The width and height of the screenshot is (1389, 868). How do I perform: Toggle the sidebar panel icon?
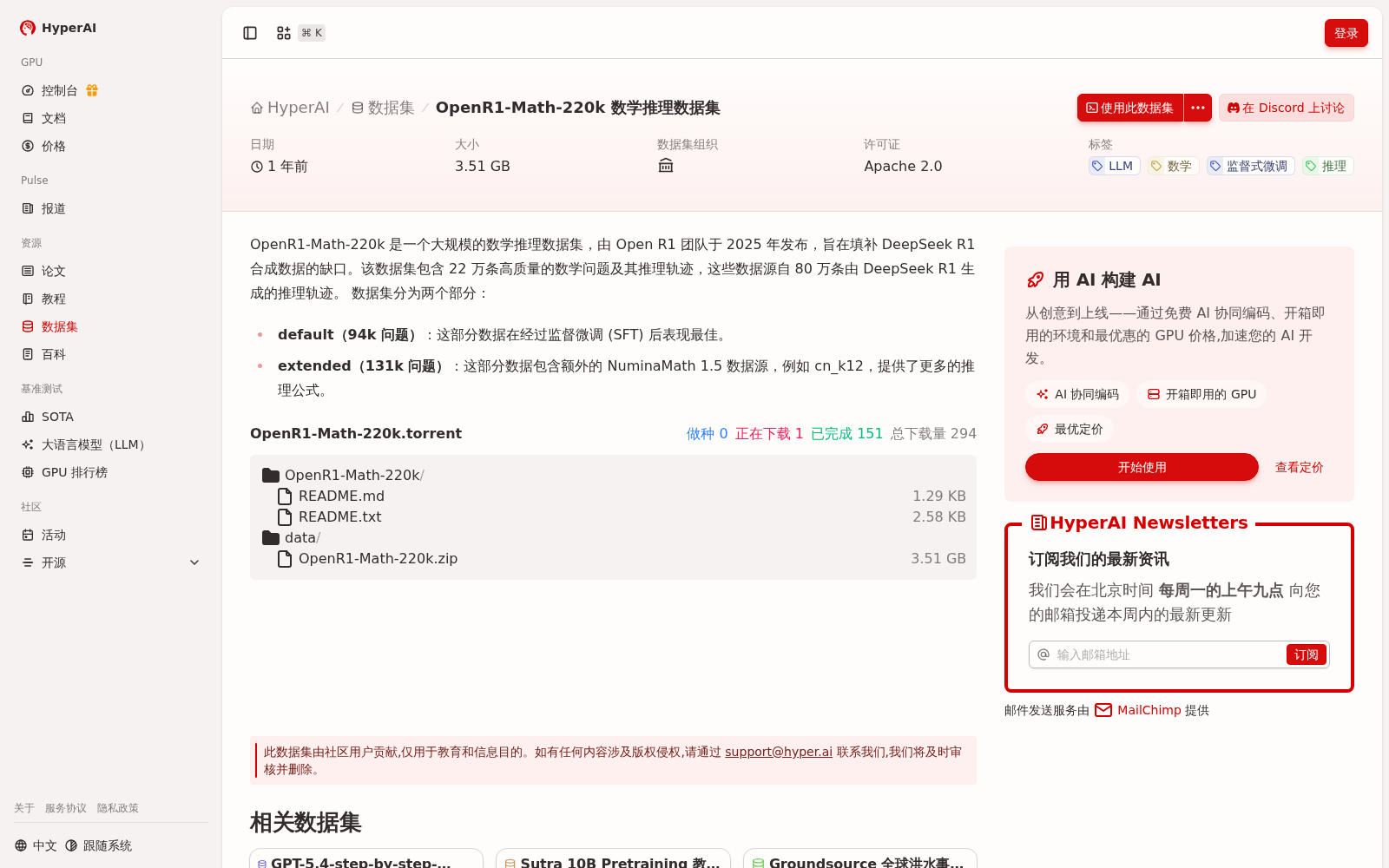[x=250, y=33]
